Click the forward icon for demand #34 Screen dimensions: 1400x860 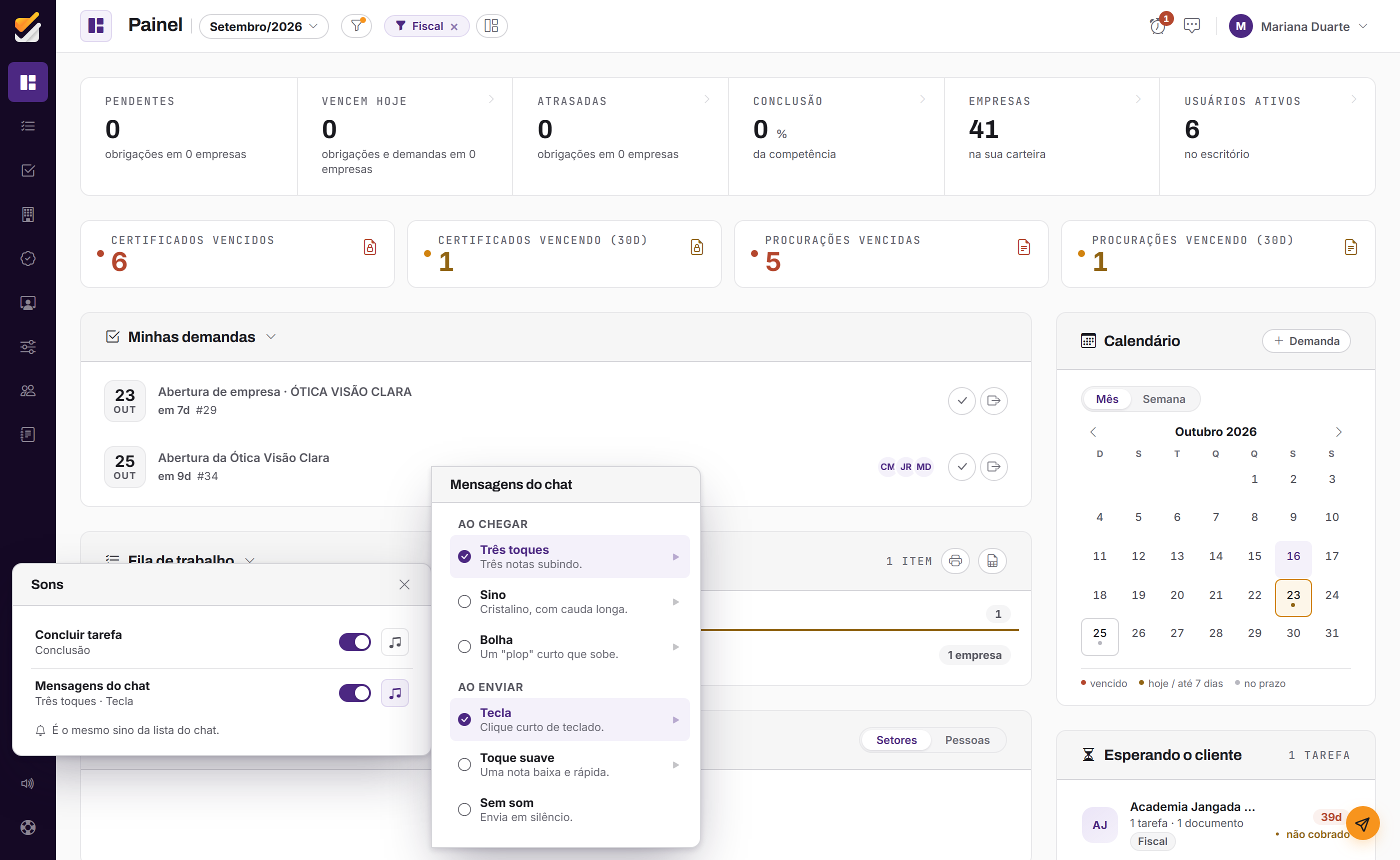tap(993, 467)
